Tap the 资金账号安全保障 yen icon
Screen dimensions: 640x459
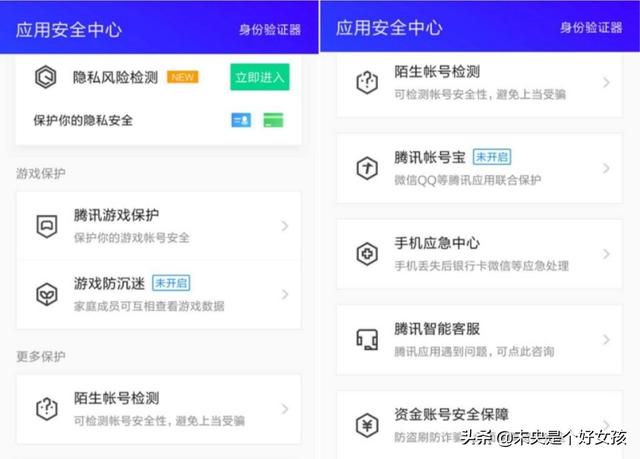coord(367,425)
